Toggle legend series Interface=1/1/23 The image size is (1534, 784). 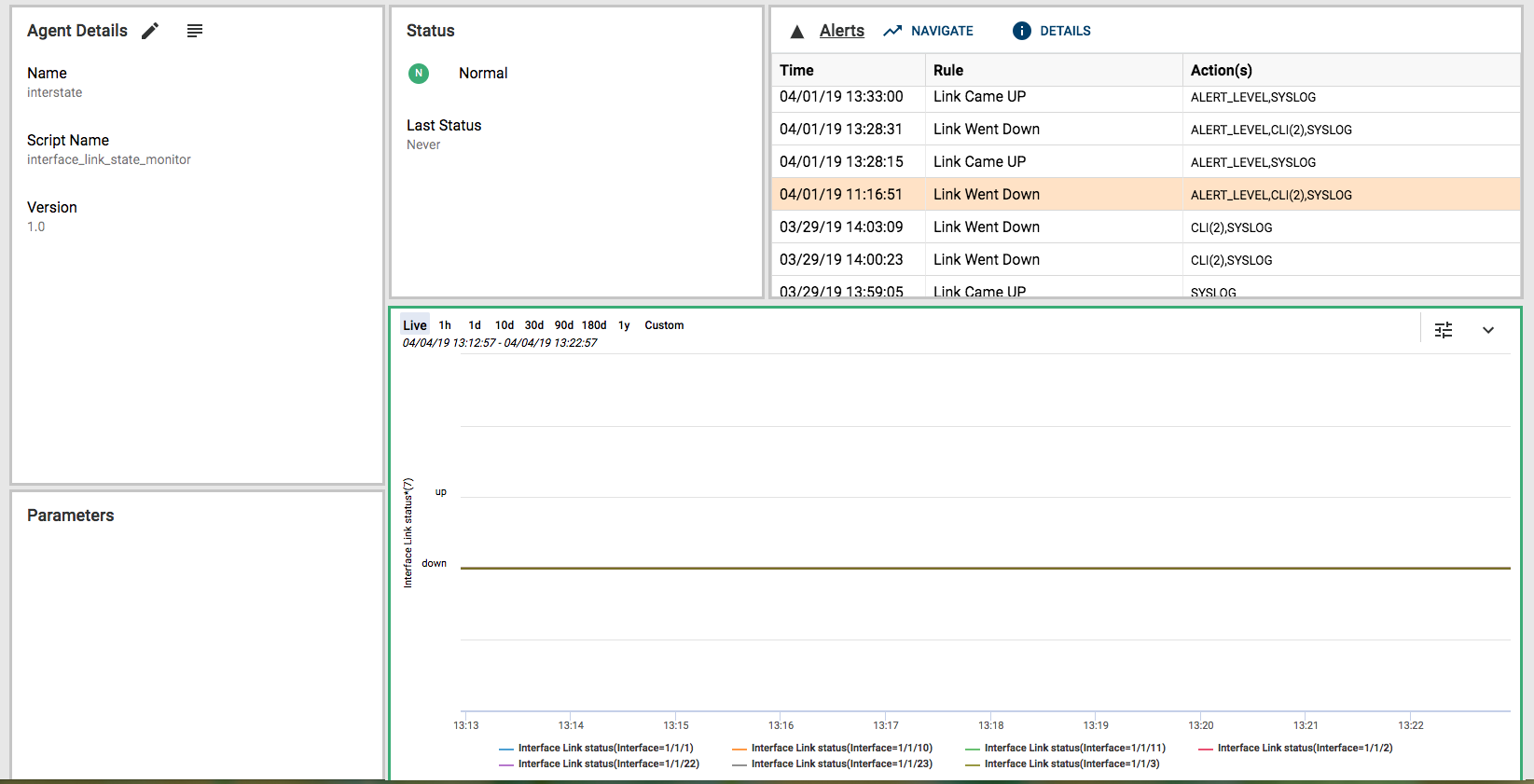833,763
